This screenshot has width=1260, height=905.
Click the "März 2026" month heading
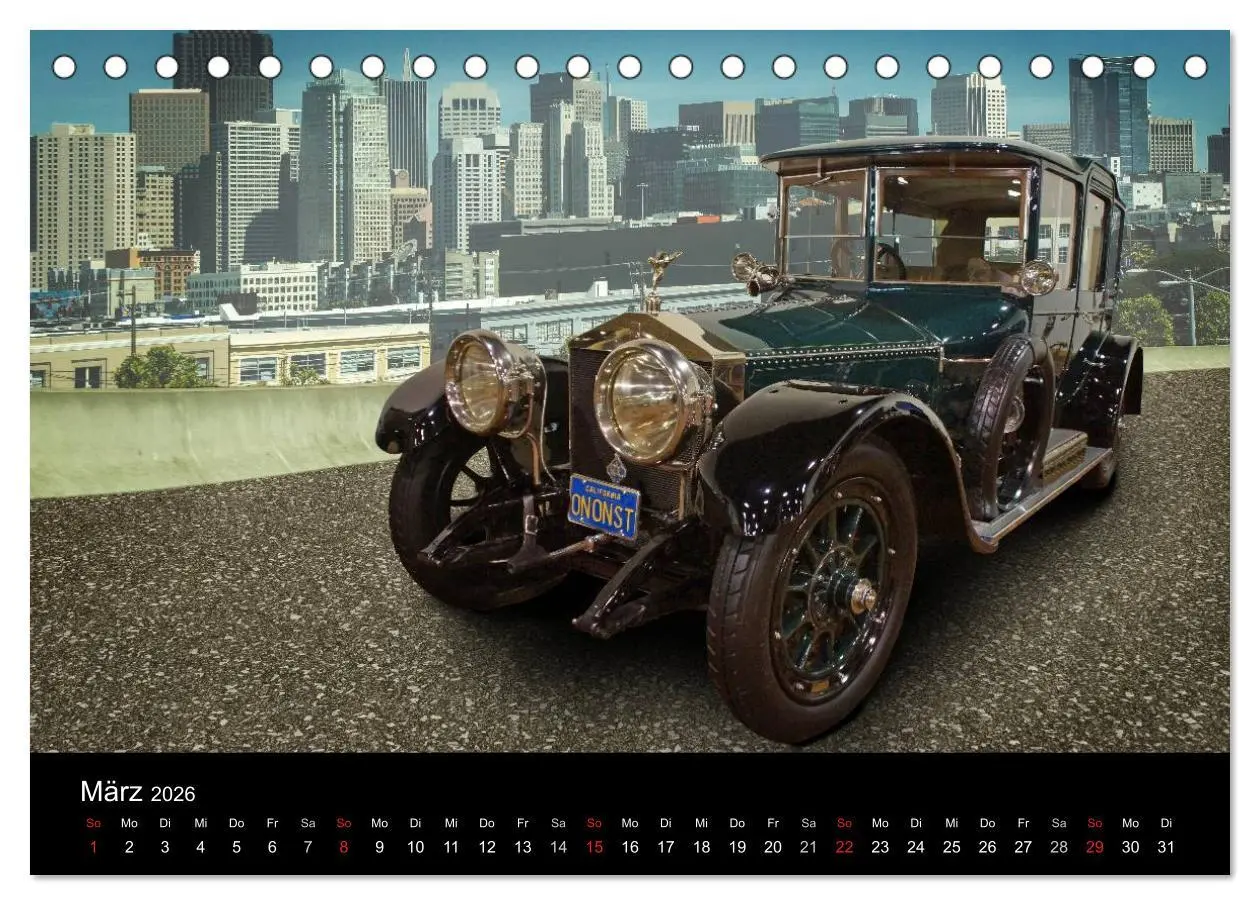click(x=138, y=792)
